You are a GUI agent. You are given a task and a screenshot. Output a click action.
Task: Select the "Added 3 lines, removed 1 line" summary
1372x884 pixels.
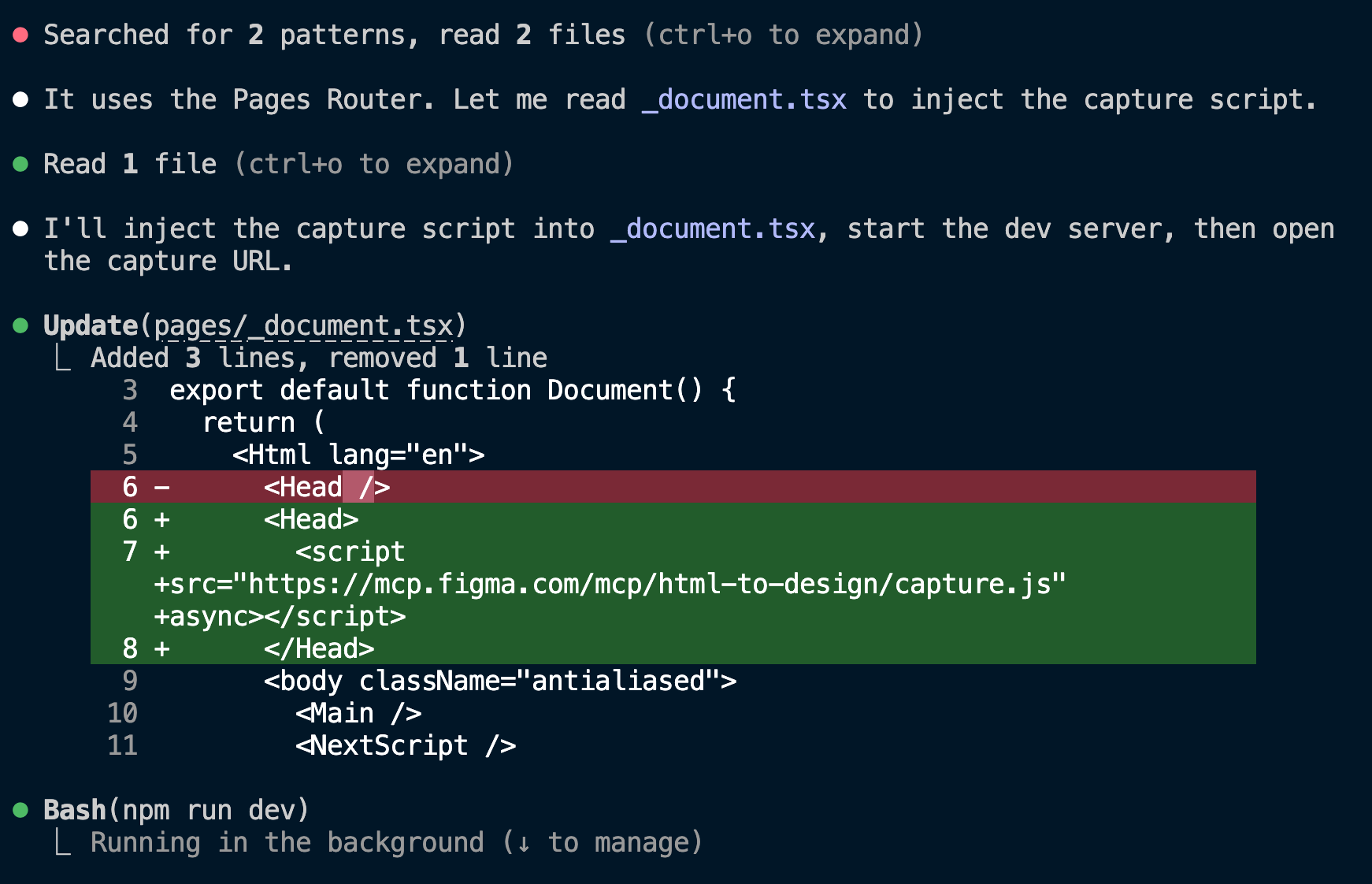[319, 358]
